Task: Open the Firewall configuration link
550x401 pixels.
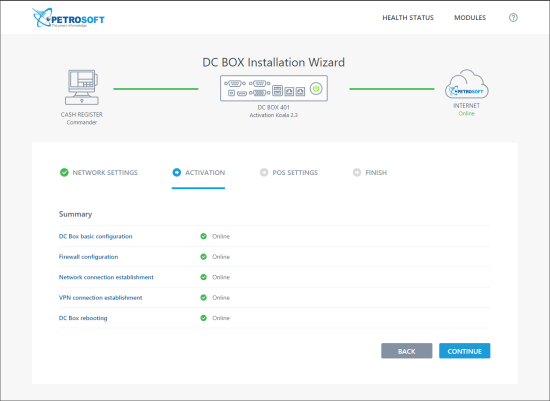Action: click(x=88, y=257)
